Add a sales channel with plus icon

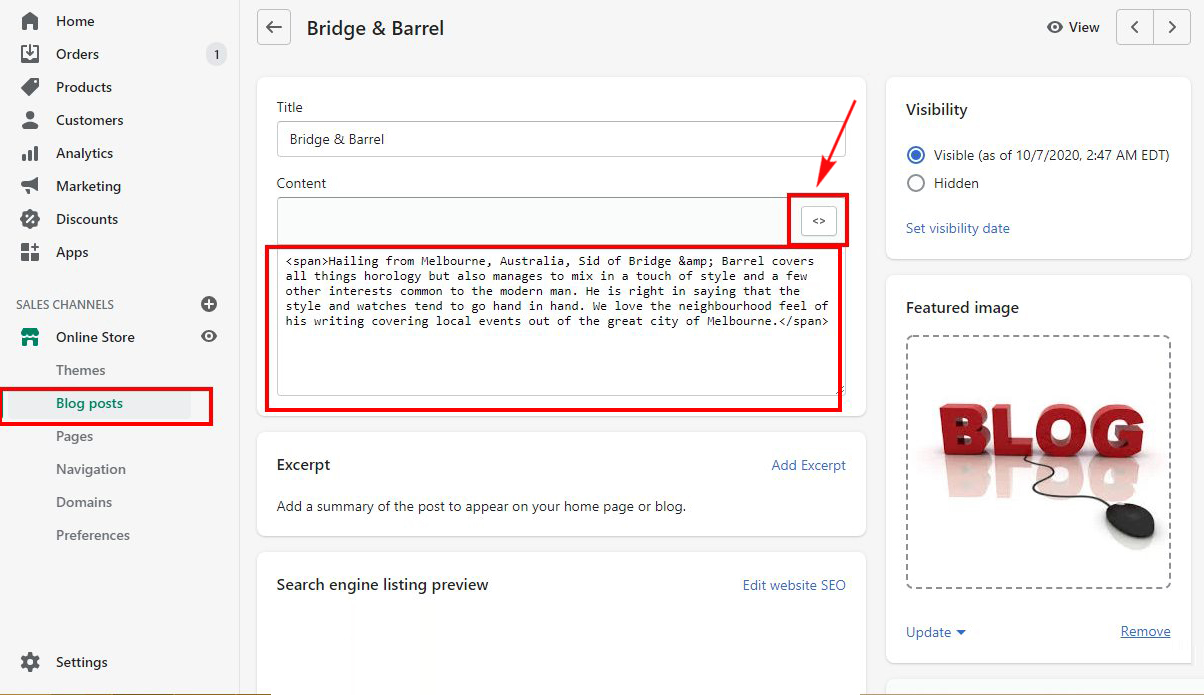click(209, 304)
